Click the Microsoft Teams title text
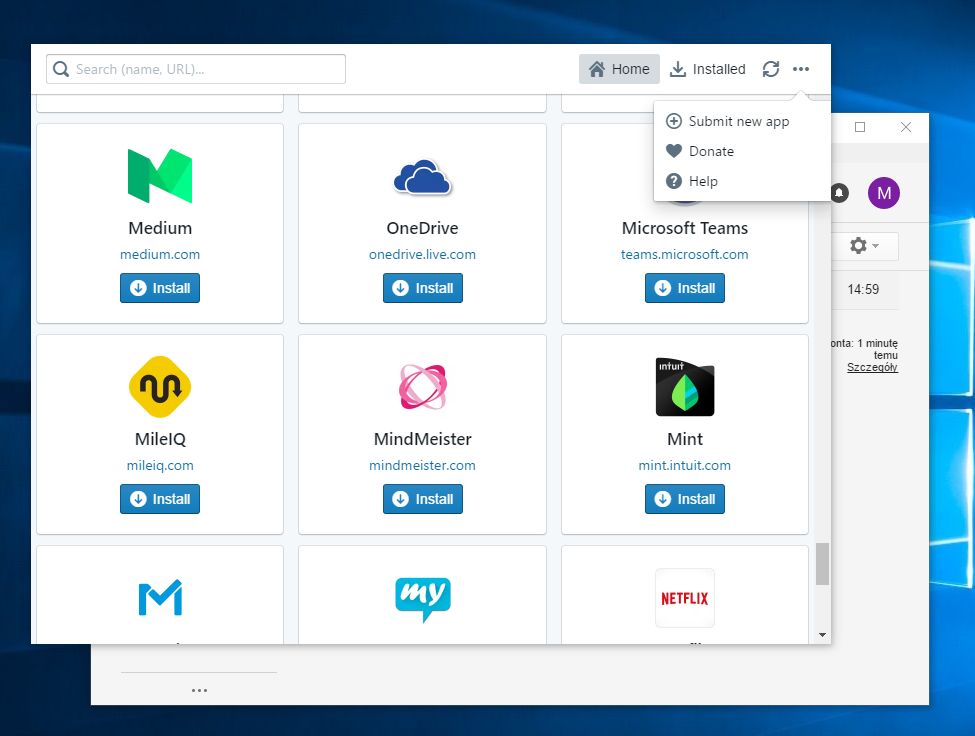Viewport: 975px width, 736px height. tap(685, 228)
